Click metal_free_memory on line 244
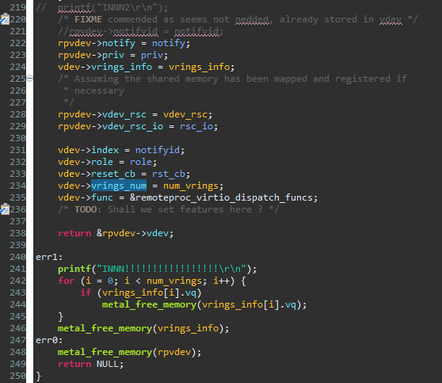Screen dimensions: 442x383 click(149, 305)
